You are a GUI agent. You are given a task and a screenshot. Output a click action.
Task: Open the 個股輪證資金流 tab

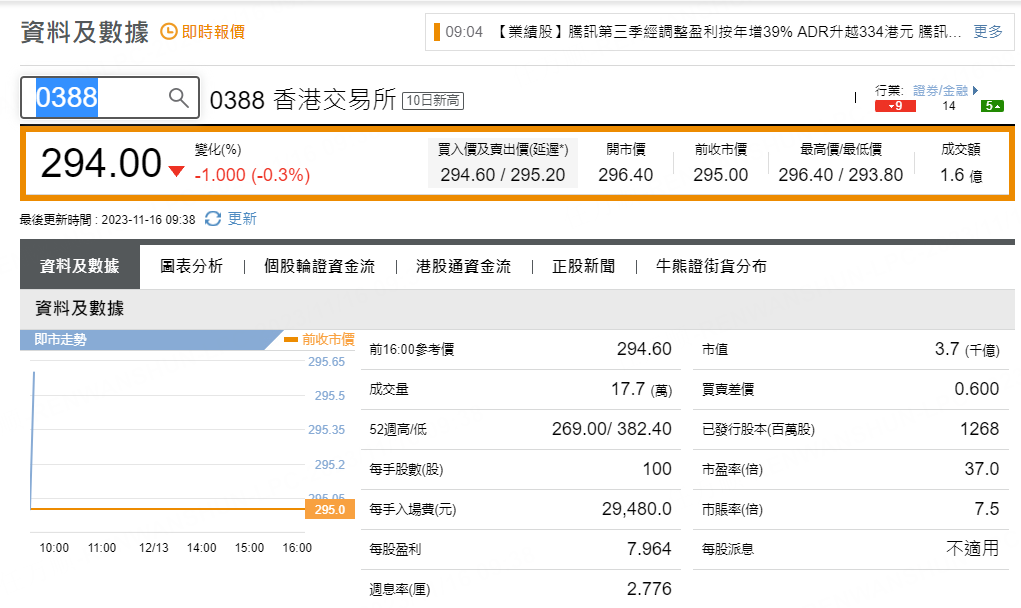point(320,266)
